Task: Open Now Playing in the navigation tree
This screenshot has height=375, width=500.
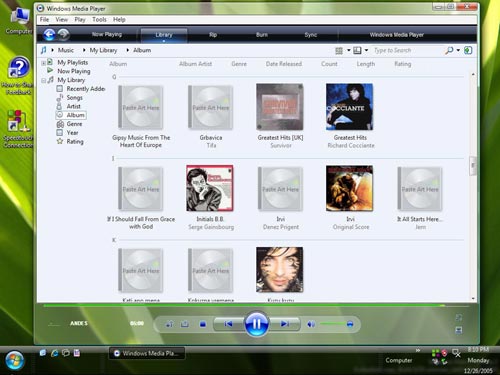Action: (74, 71)
